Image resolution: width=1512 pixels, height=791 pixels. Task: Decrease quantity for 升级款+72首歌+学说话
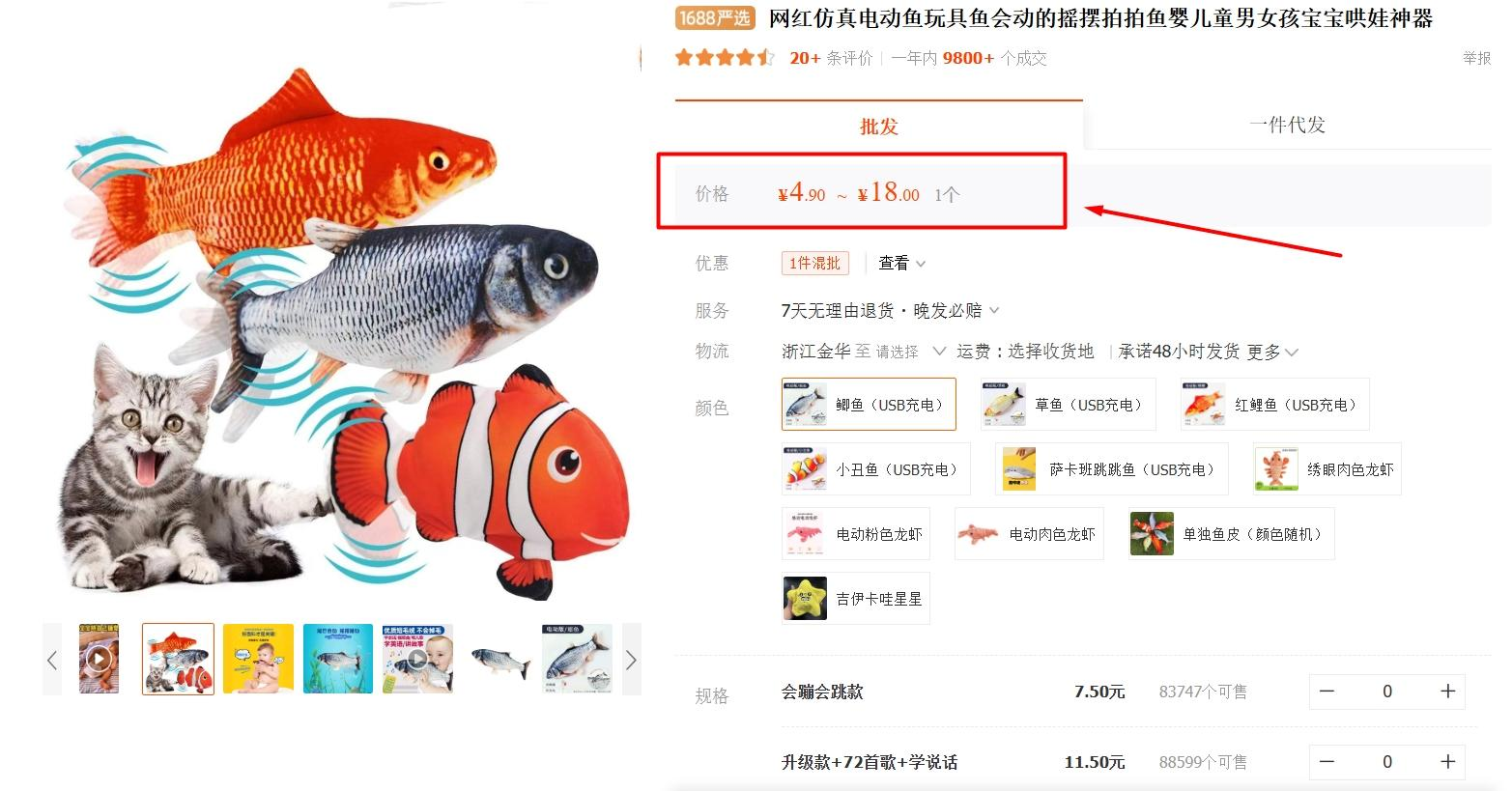point(1327,762)
